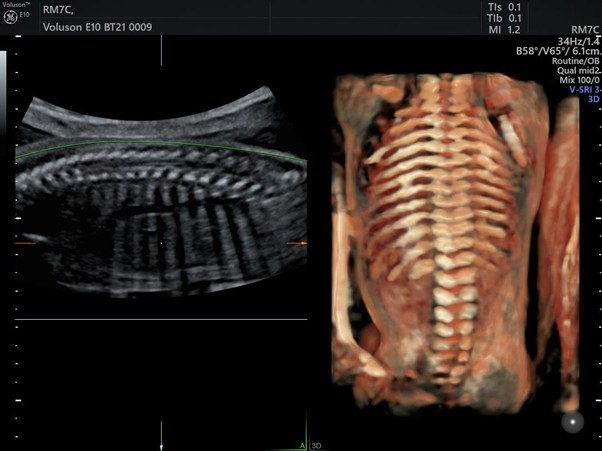Toggle the 3D indicator beside the A marker

point(316,445)
